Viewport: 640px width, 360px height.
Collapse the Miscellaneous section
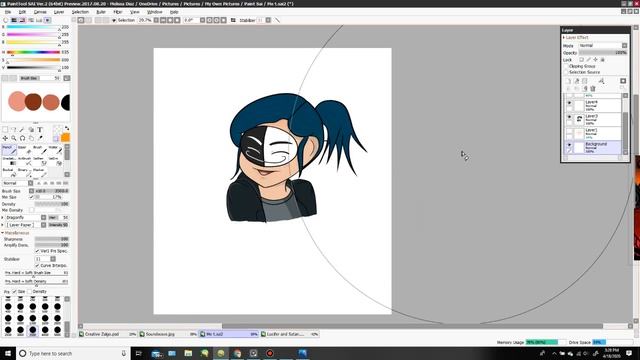(x=3, y=233)
